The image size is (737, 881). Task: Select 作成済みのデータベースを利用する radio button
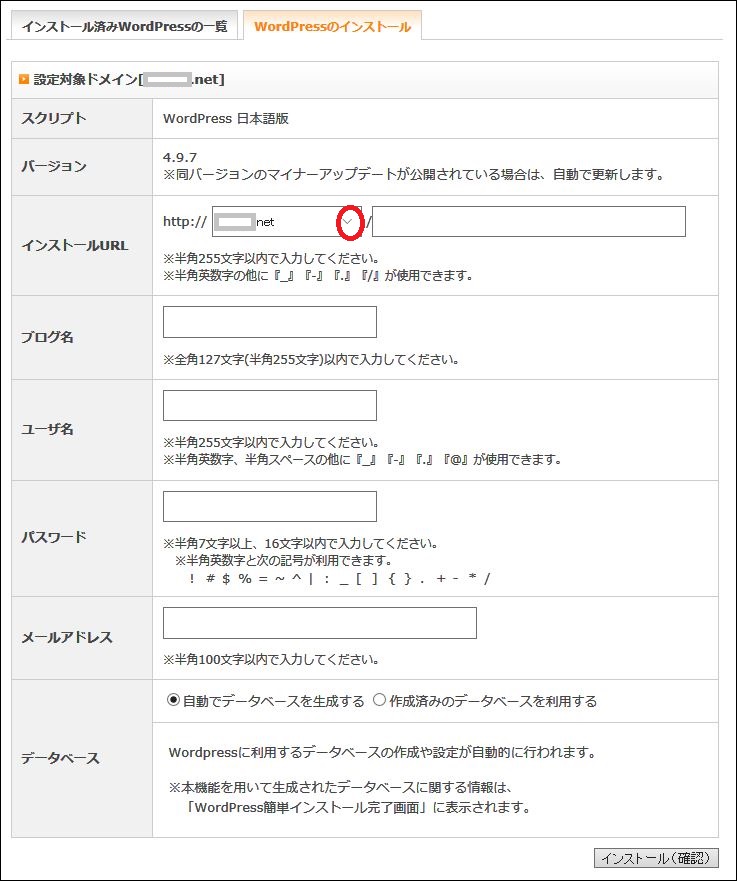(379, 700)
